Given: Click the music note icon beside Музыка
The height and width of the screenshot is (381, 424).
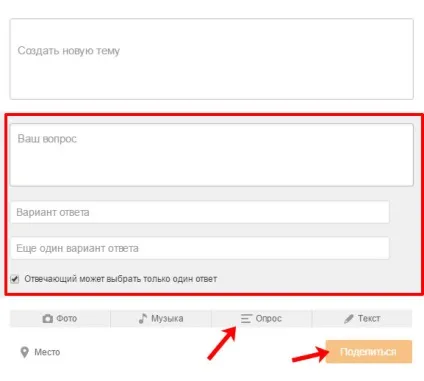Looking at the screenshot, I should 143,318.
